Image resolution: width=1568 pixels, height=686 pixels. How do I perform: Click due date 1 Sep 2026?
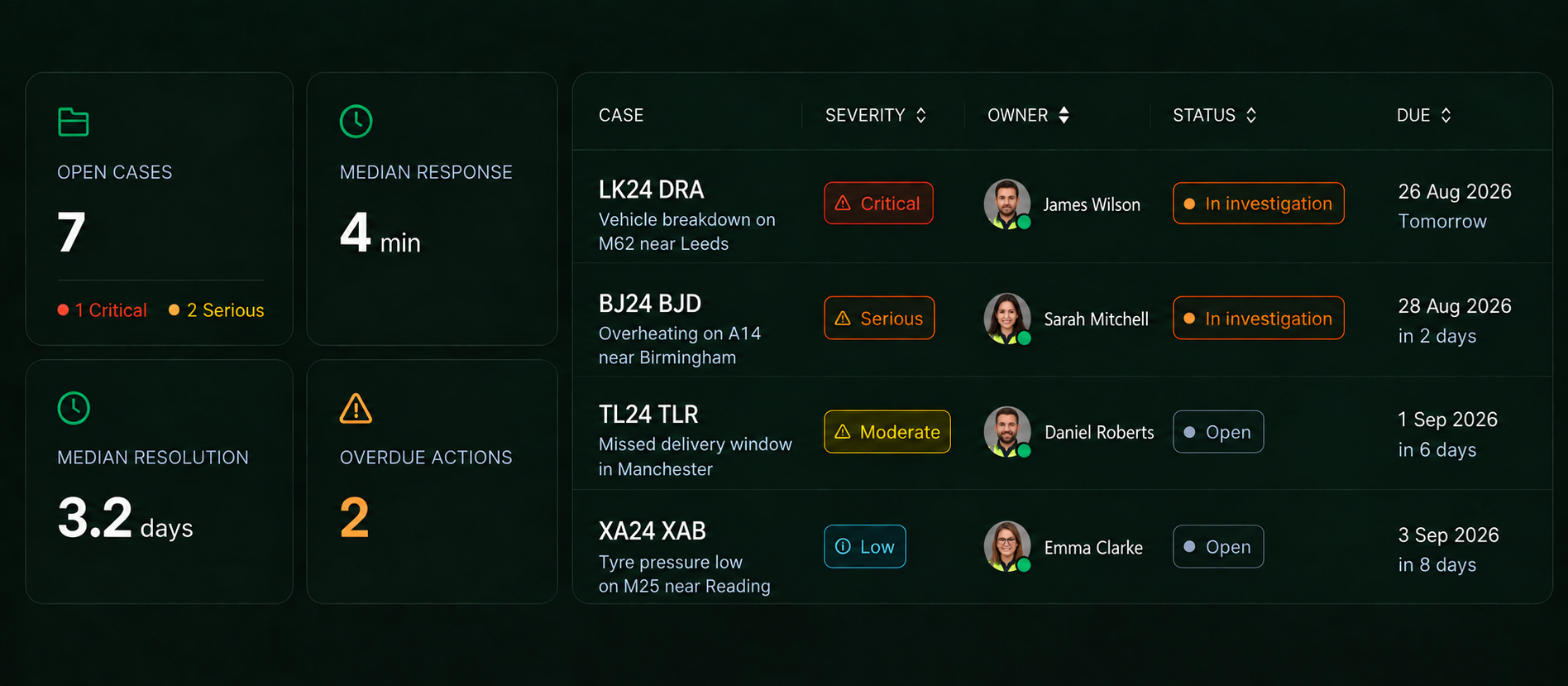(1448, 420)
